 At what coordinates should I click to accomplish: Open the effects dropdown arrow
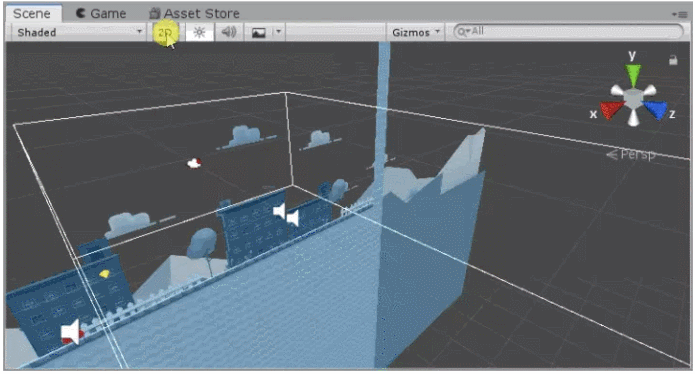tap(278, 32)
